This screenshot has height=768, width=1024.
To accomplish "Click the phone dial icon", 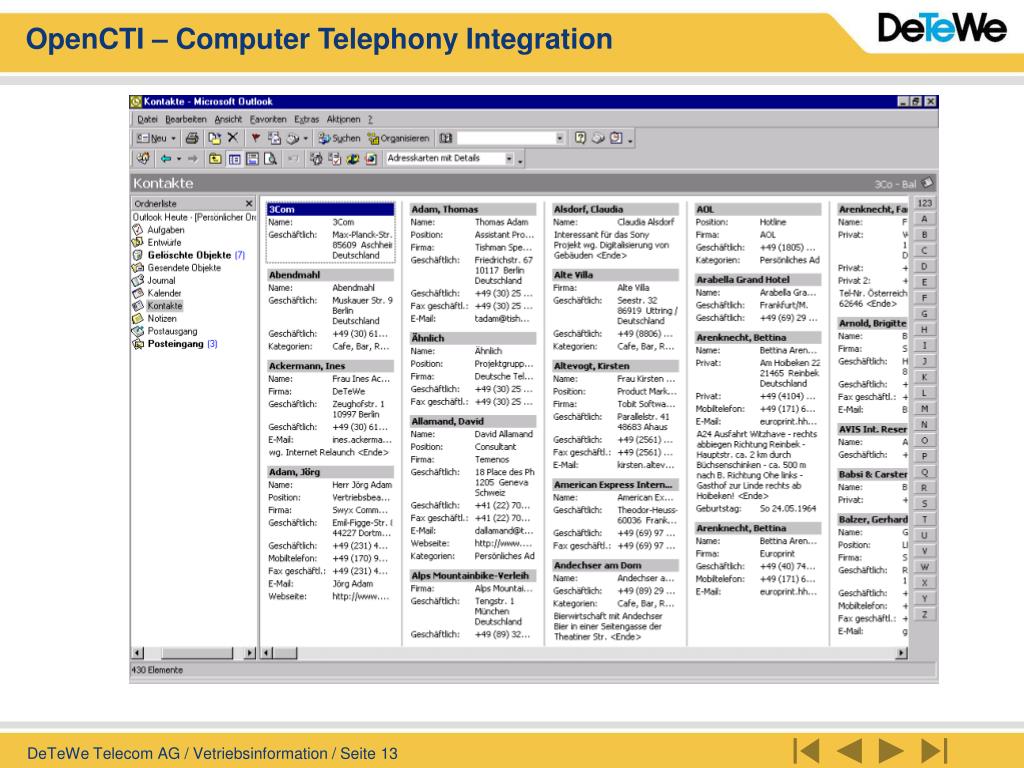I will point(293,138).
